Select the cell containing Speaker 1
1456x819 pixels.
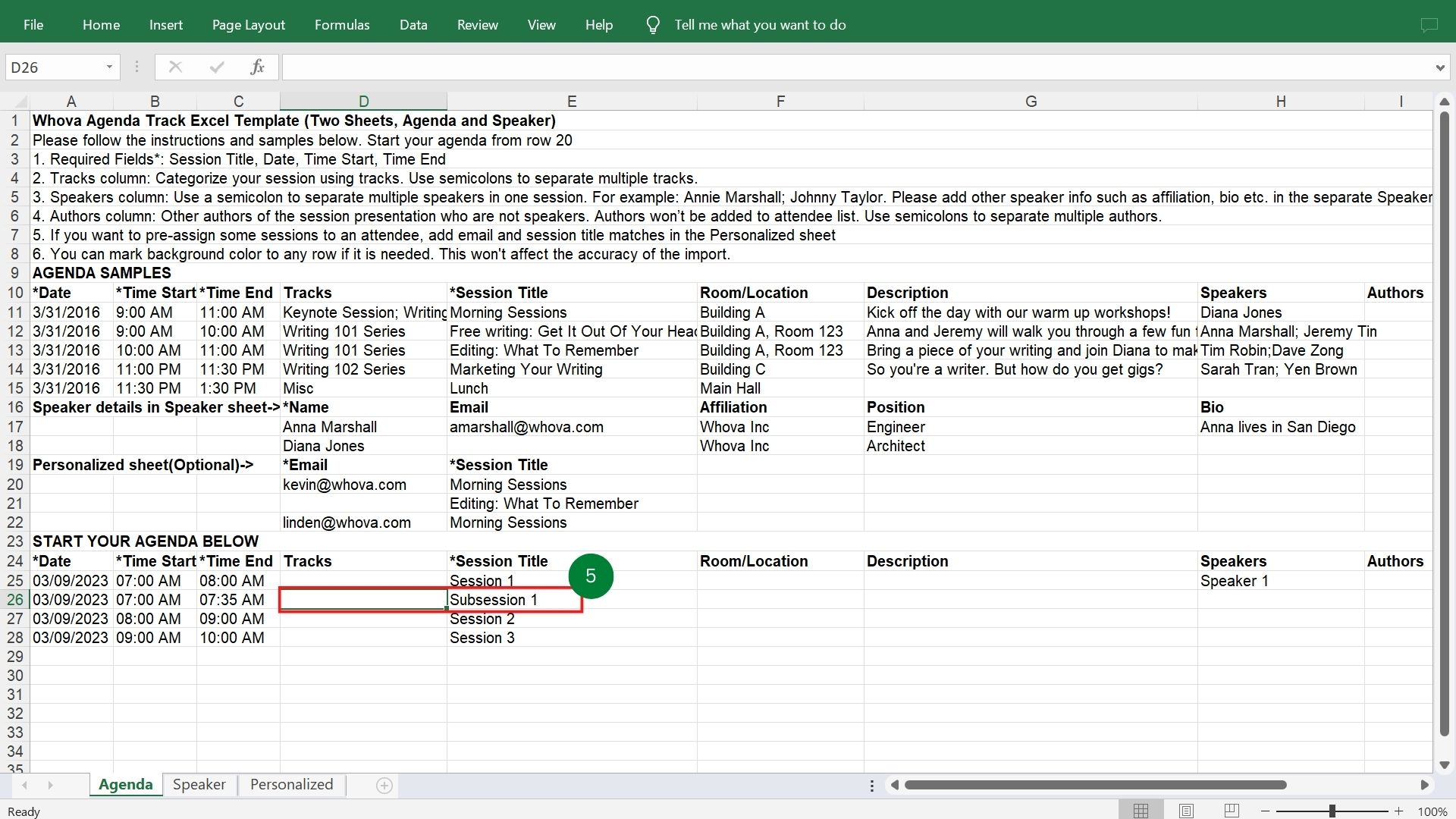(1281, 581)
